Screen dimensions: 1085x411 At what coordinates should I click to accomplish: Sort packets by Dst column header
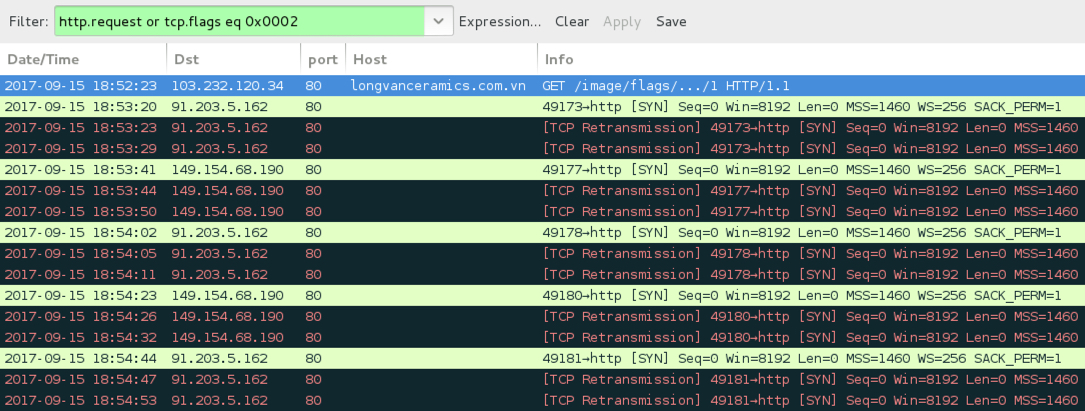pos(234,60)
